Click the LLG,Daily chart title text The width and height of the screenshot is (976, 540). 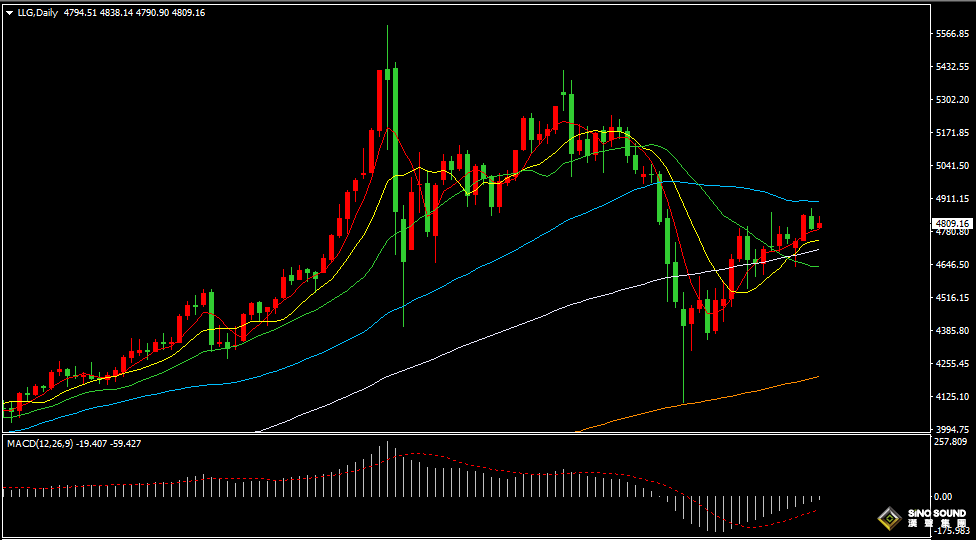click(38, 12)
